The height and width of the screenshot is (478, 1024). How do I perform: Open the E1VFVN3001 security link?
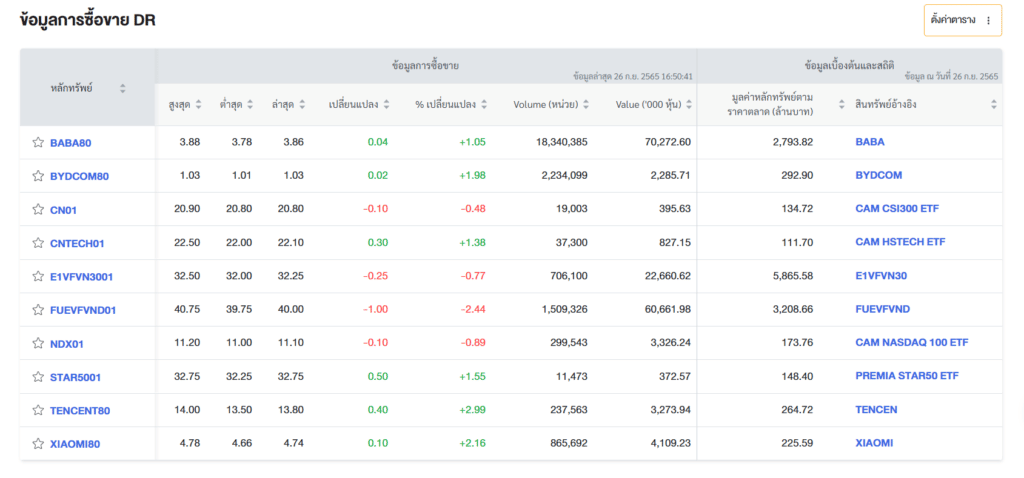pos(82,277)
